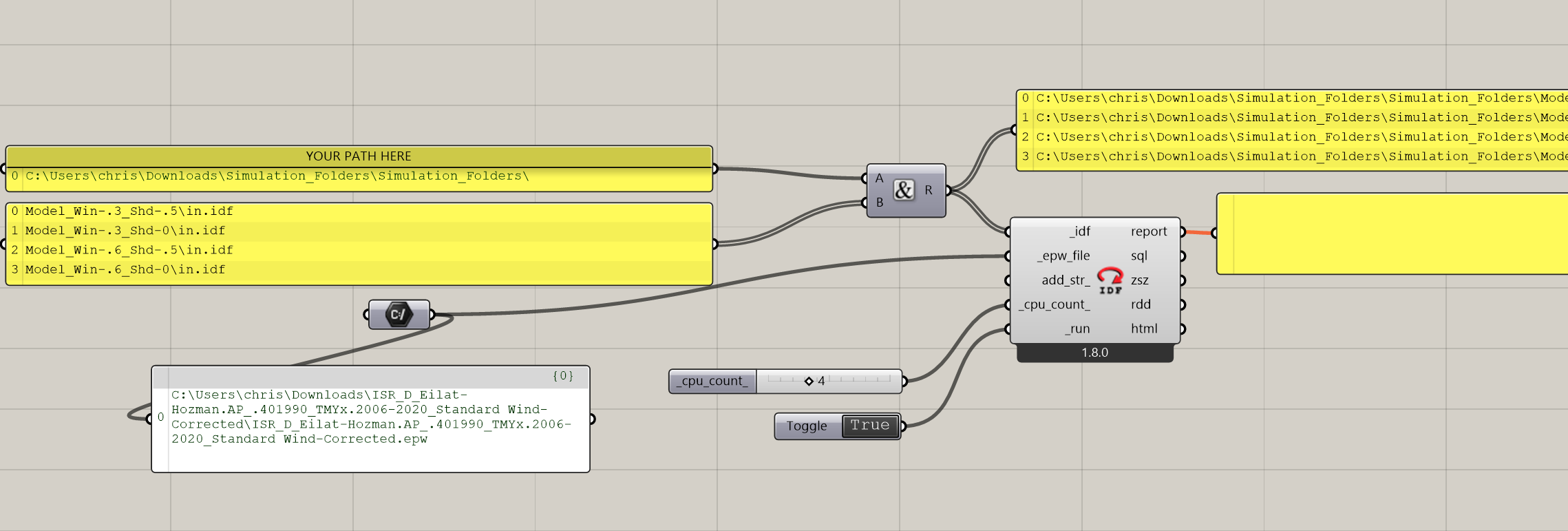1568x531 pixels.
Task: Select row Model_Win-.3_Shd-.5\in.idf
Action: pos(359,211)
